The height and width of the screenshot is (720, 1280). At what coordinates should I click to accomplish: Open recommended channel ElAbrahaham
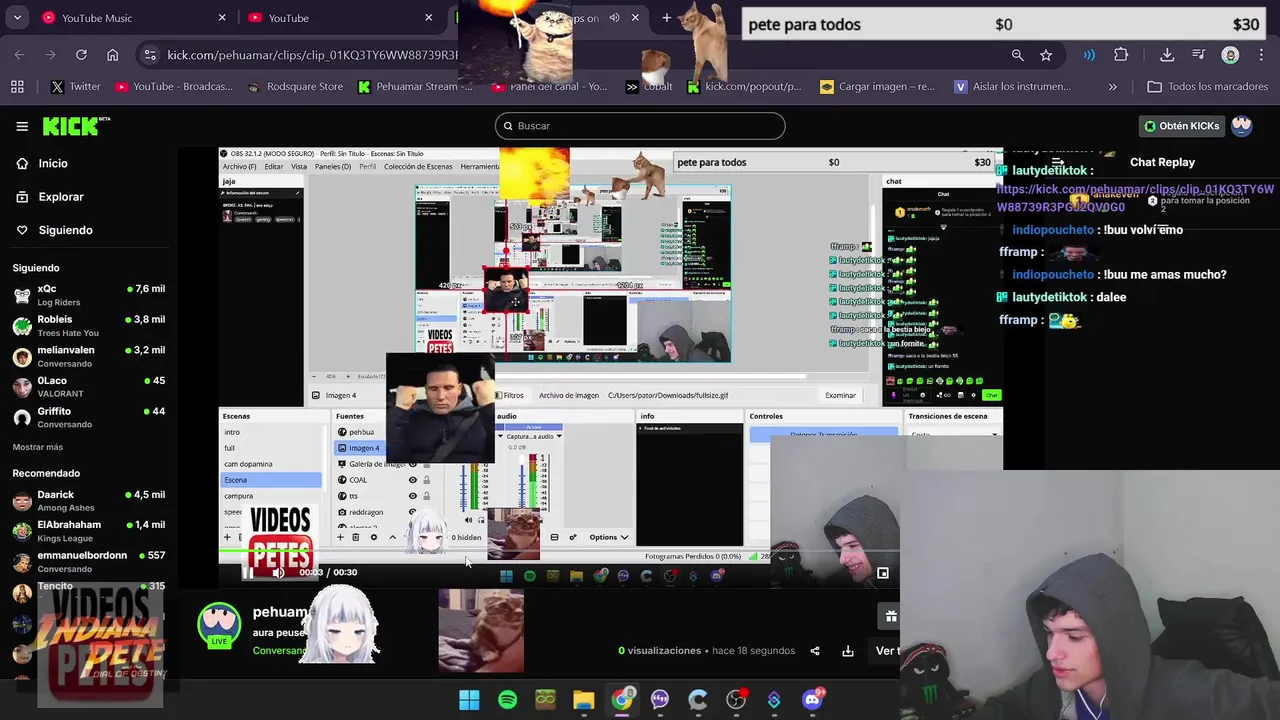point(88,531)
